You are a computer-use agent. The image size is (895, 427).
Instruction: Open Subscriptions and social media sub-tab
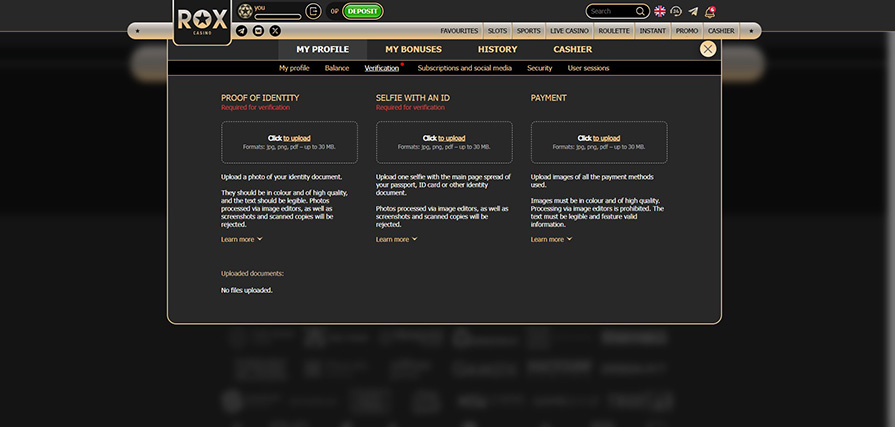click(465, 68)
